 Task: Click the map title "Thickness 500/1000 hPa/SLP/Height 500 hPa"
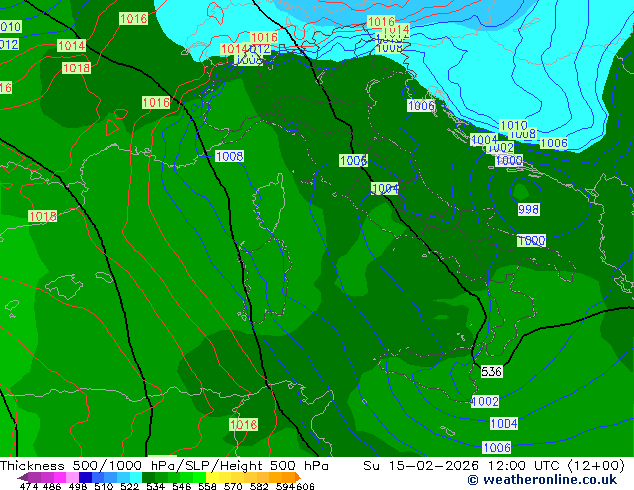[164, 466]
